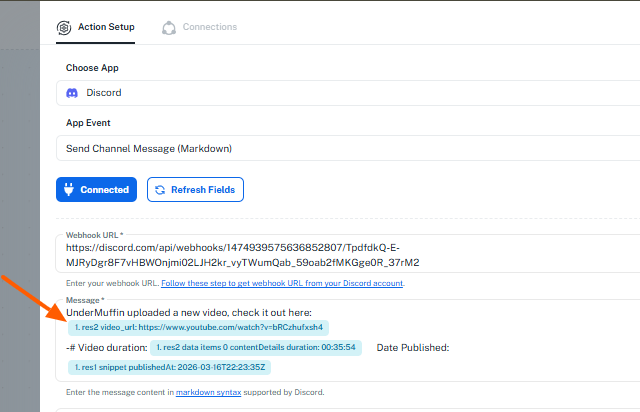
Task: Select the res2 video_url mapped tag
Action: tap(199, 327)
